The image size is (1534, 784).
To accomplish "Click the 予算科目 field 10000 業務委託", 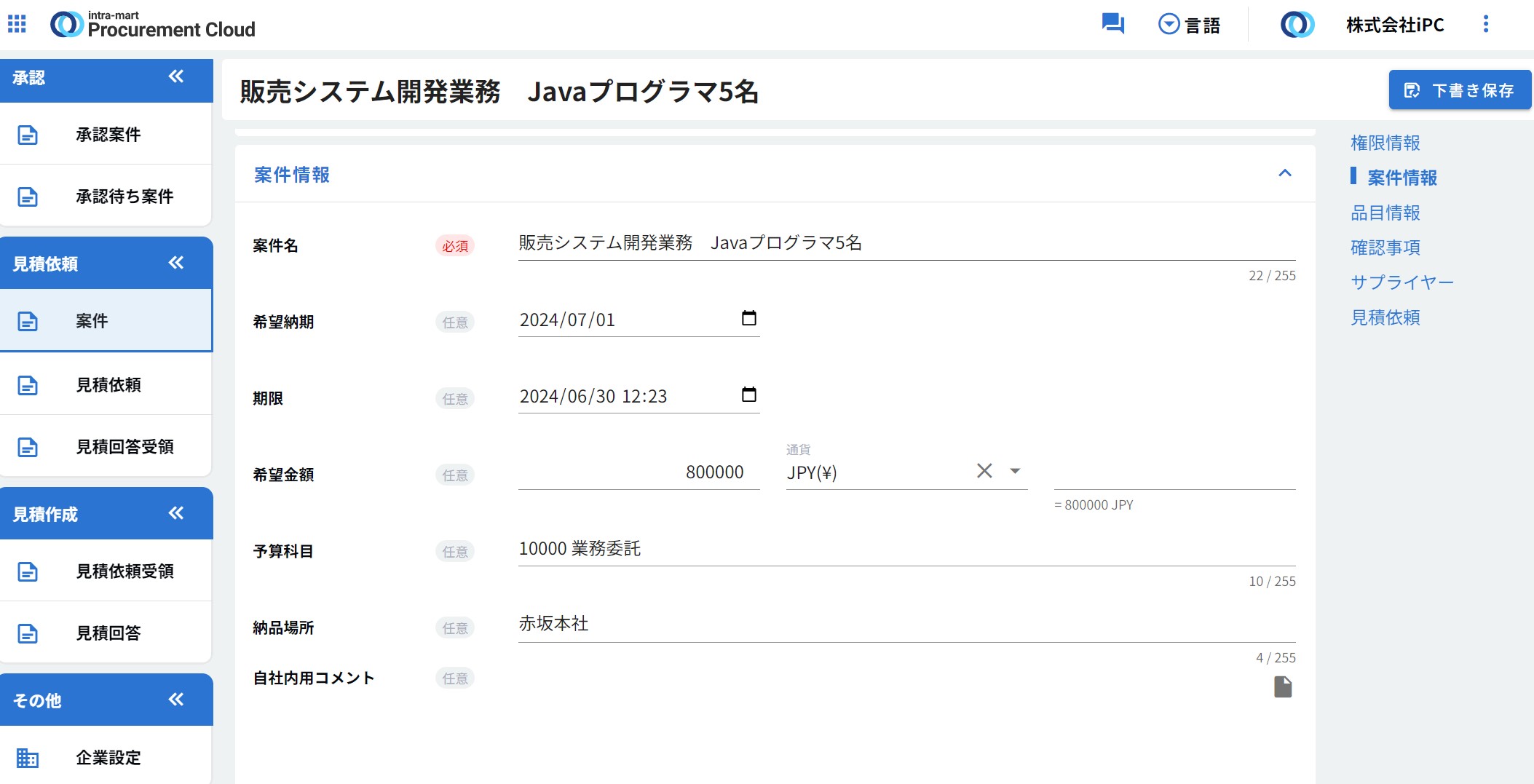I will click(906, 549).
